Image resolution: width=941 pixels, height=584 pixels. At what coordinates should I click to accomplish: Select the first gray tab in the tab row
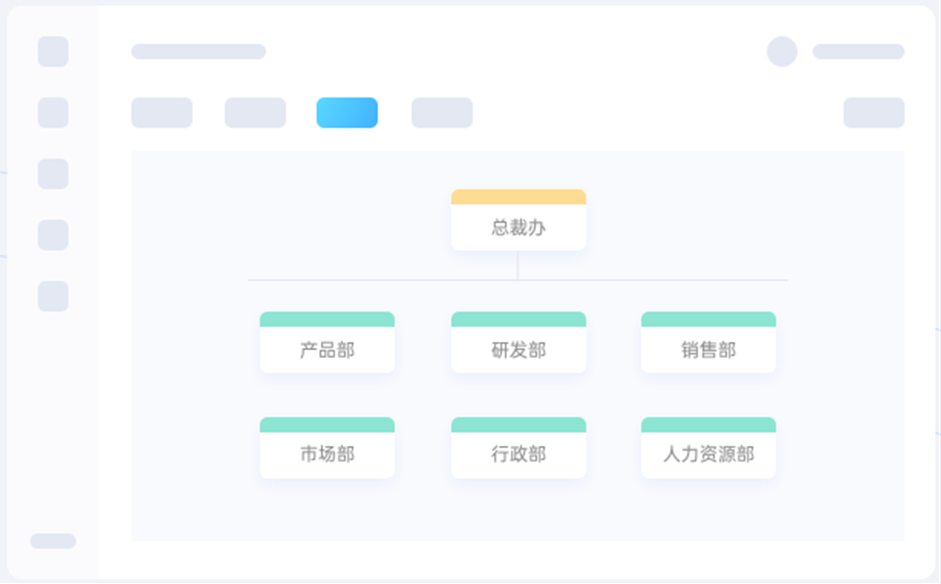point(161,113)
